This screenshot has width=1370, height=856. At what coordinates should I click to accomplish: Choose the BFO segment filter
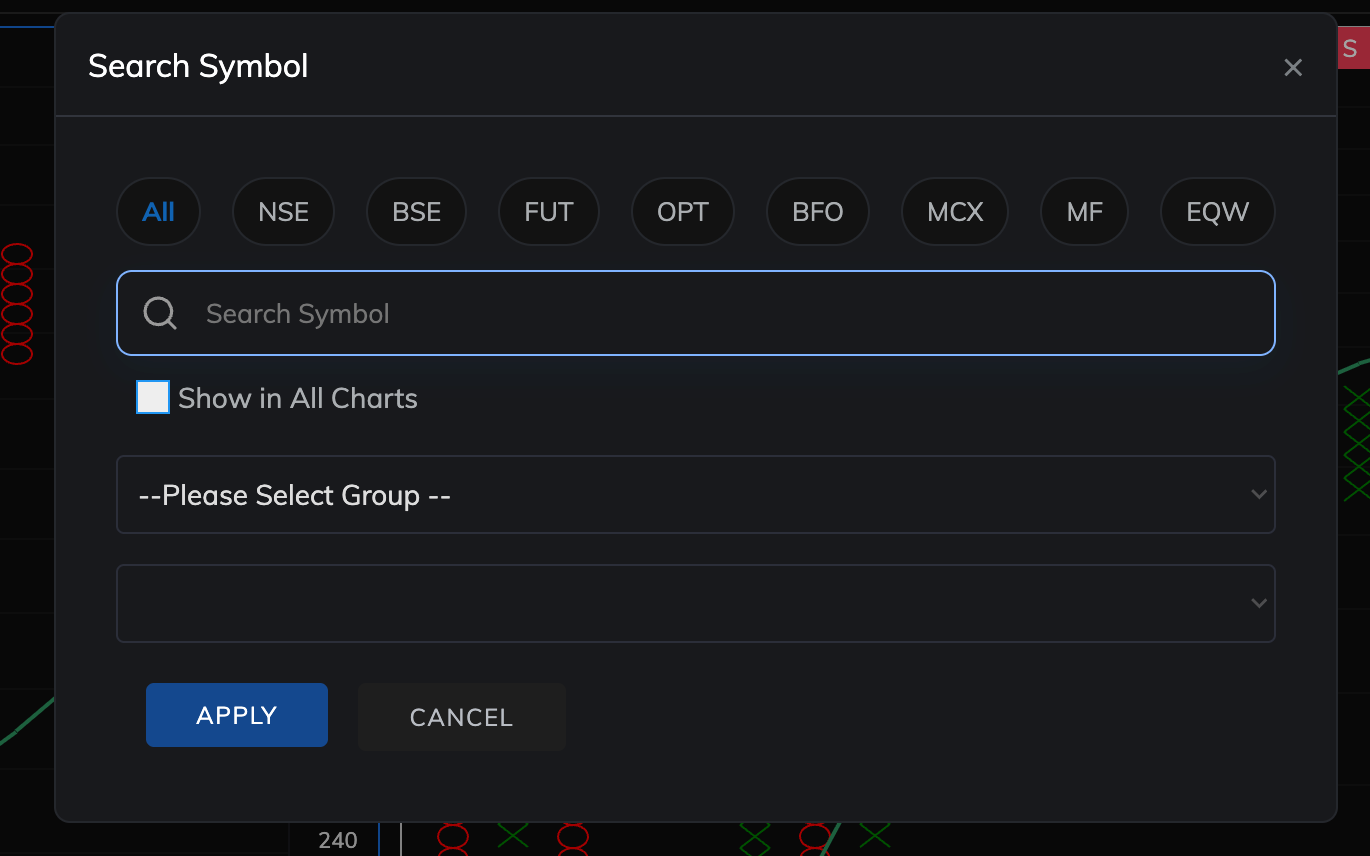818,212
